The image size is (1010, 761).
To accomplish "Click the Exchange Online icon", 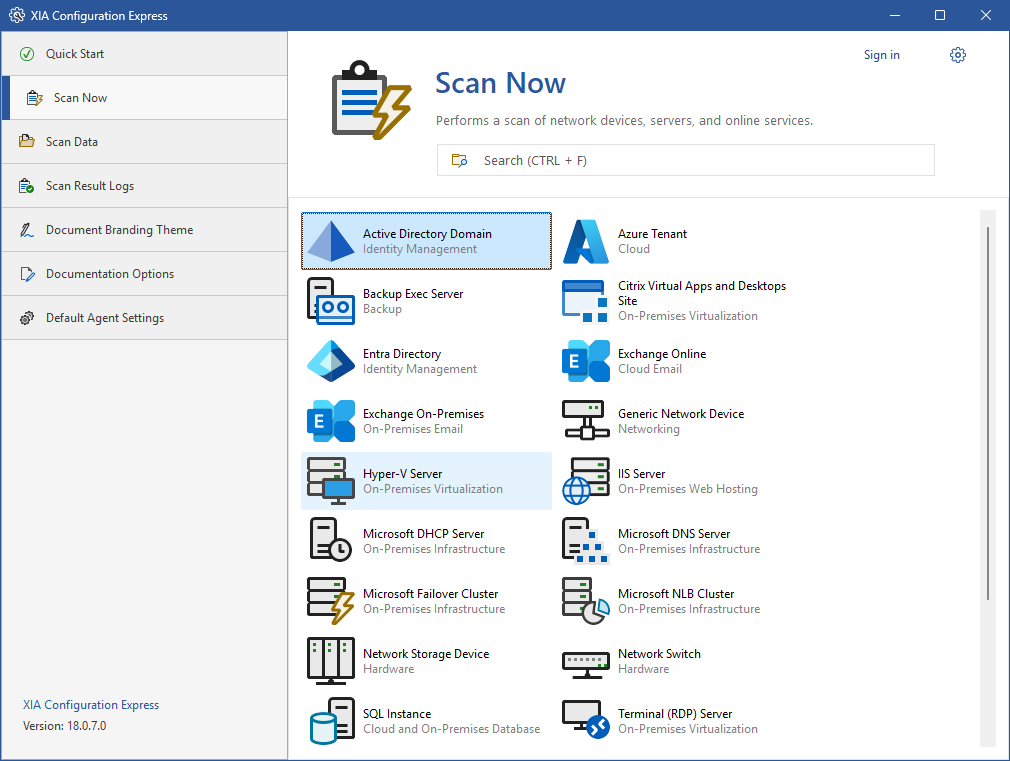I will pos(586,361).
